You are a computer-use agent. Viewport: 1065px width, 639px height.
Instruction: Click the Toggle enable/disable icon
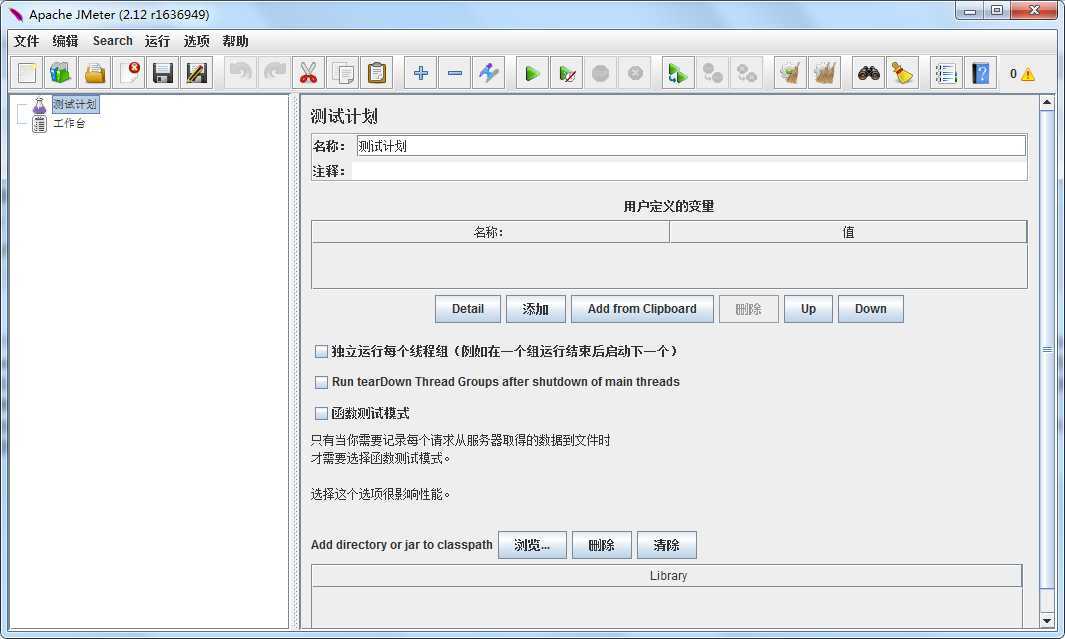(x=488, y=73)
